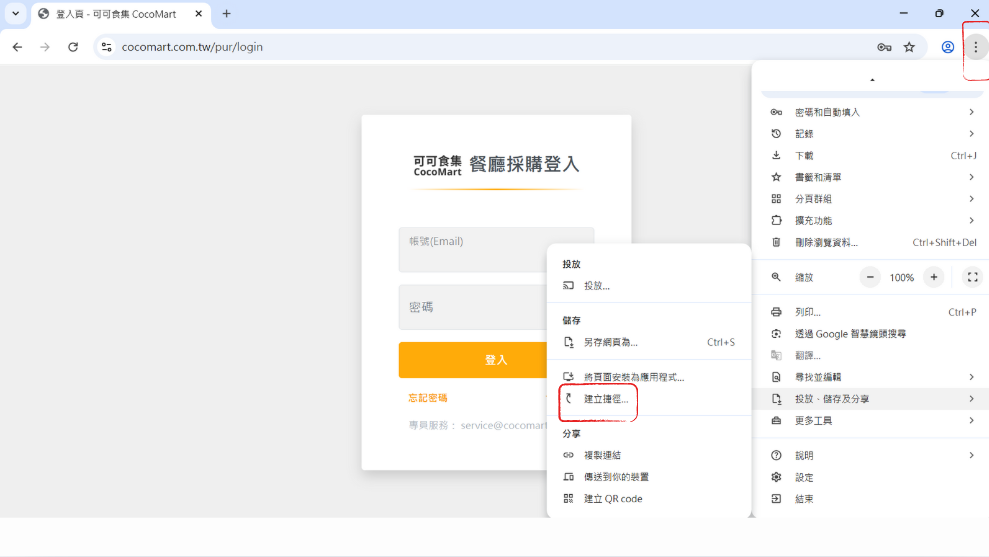
Task: Choose 透過 Google 智慧鏡頭搜尋 item
Action: tap(870, 334)
